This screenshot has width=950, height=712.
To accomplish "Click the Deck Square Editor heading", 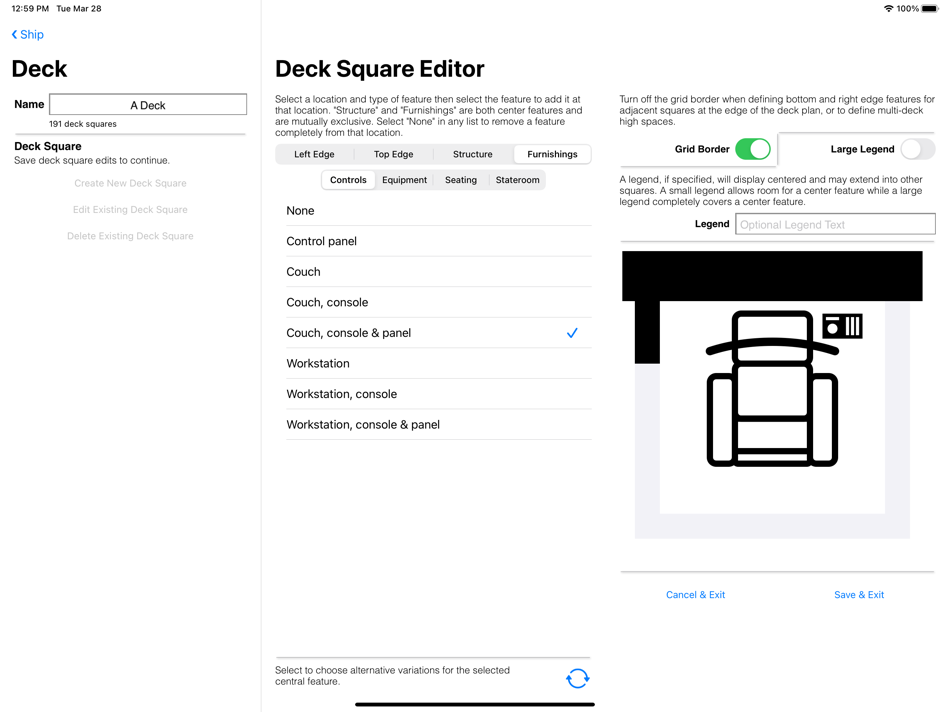I will pyautogui.click(x=380, y=69).
